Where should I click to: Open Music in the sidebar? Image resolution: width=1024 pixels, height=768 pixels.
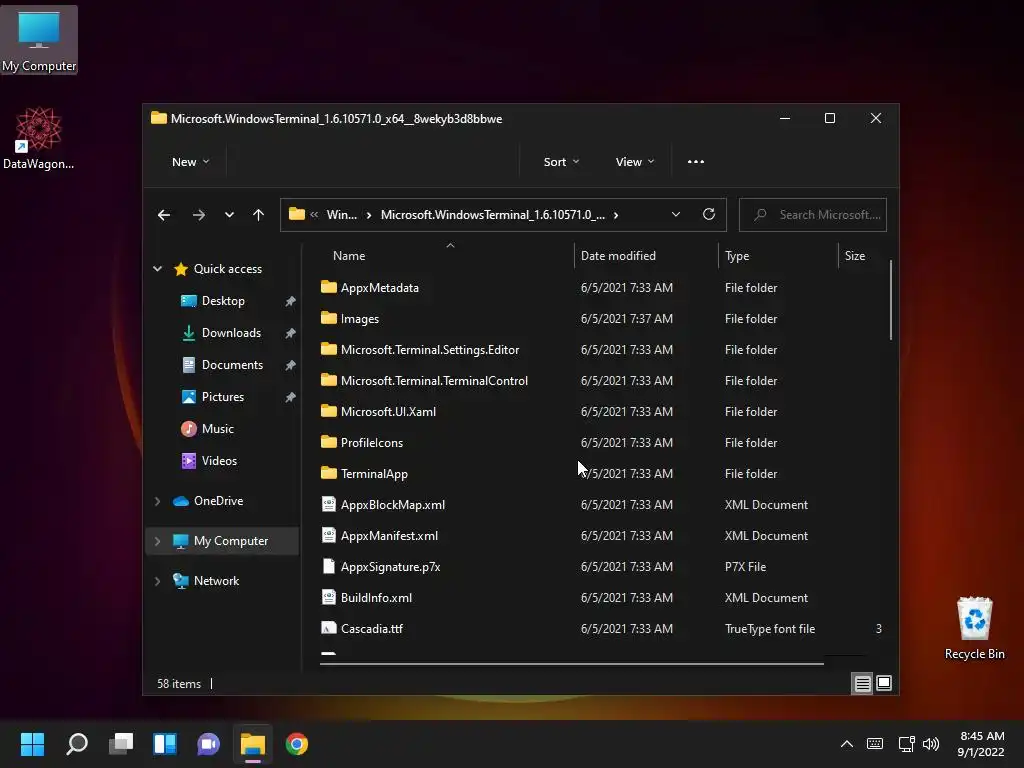217,428
